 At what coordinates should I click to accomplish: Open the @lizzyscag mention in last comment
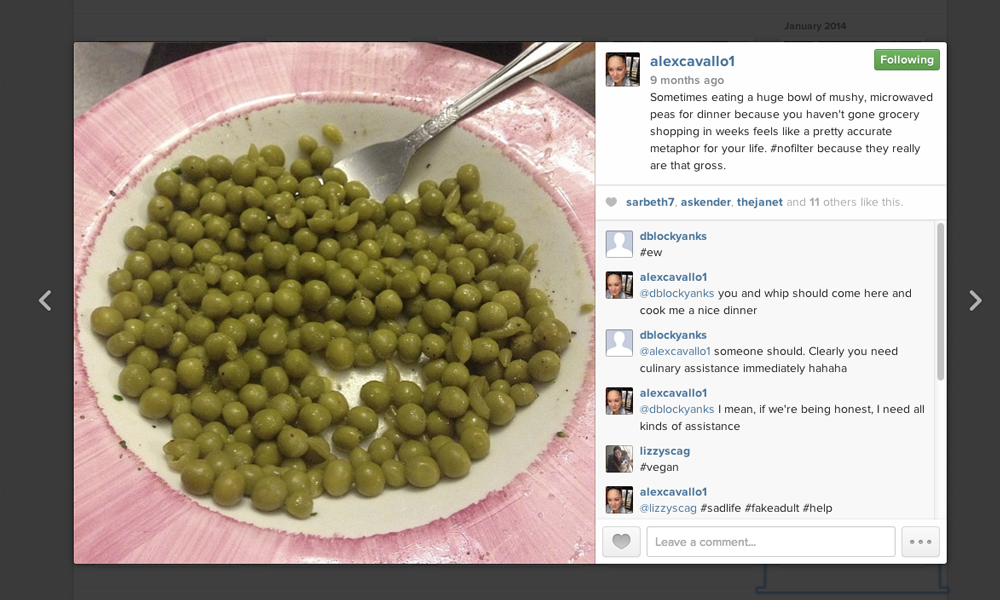tap(668, 508)
